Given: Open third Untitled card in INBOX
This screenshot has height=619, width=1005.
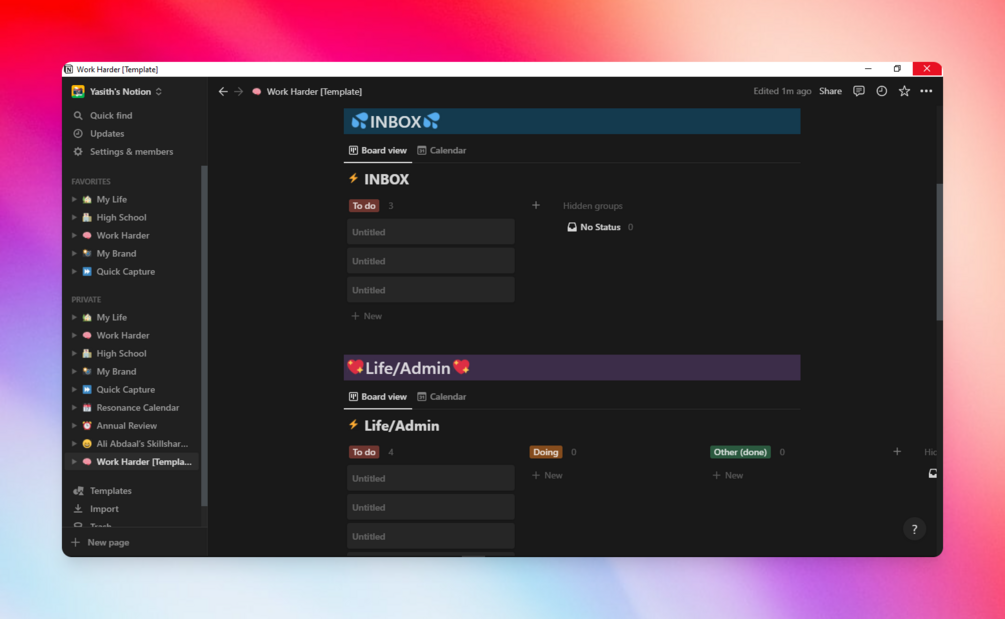Looking at the screenshot, I should pyautogui.click(x=431, y=290).
